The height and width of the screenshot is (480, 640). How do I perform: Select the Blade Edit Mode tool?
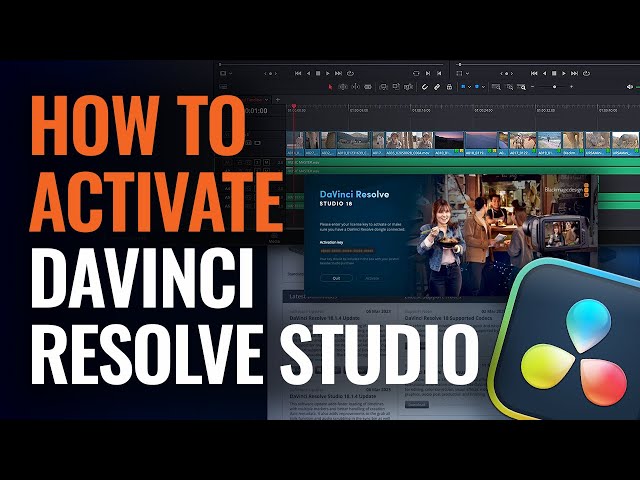pos(368,87)
